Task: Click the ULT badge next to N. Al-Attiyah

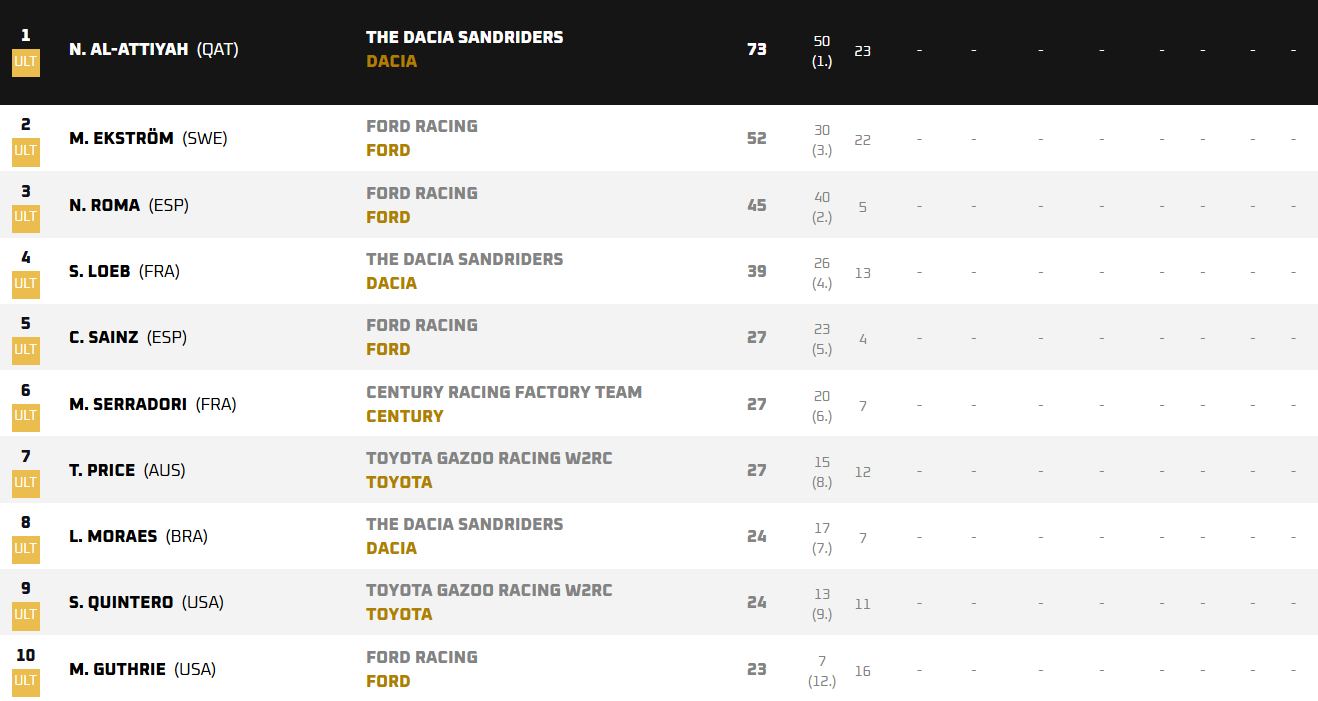Action: [x=25, y=62]
